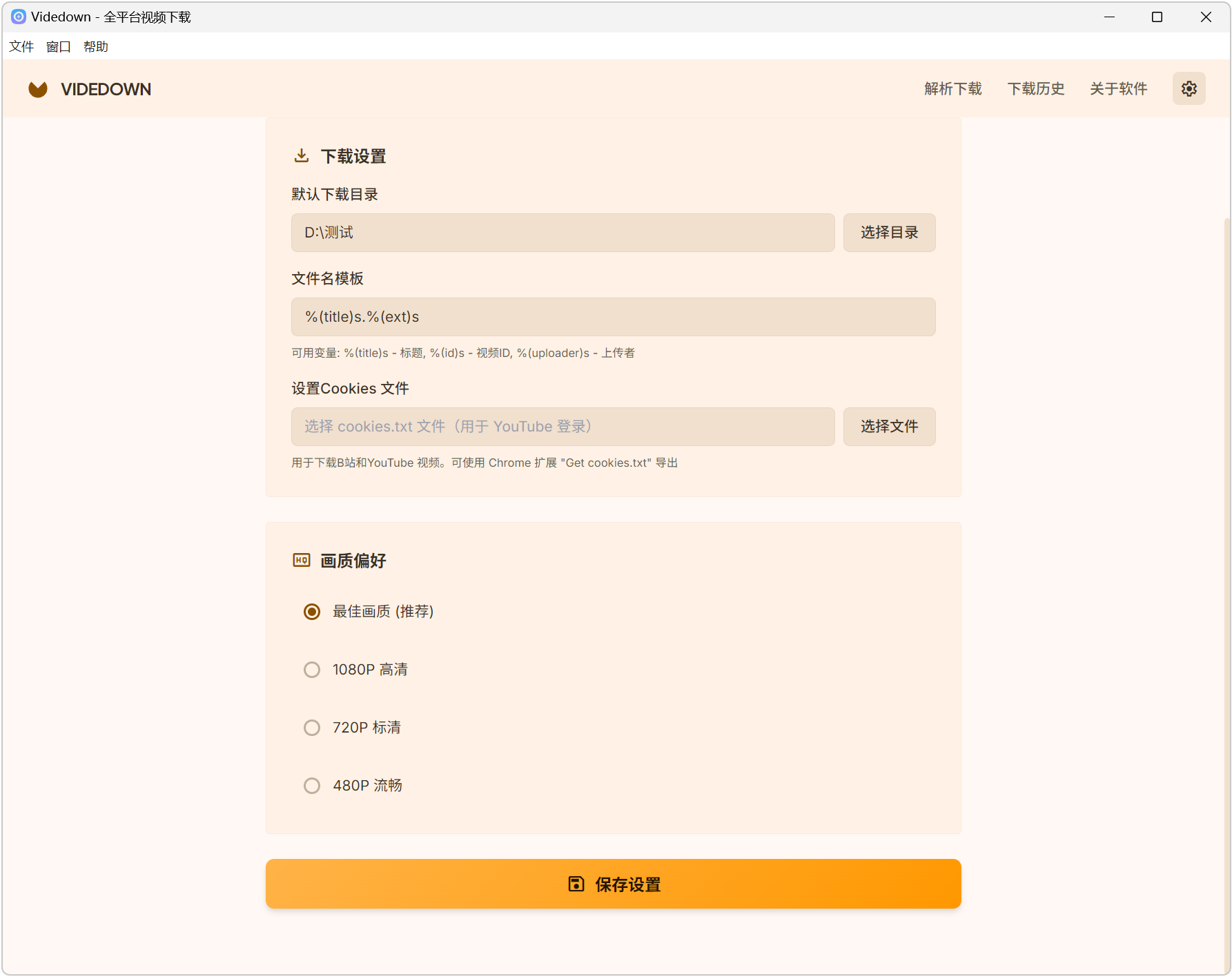This screenshot has width=1232, height=977.
Task: Click the 设置Cookies 文件 label
Action: pos(350,389)
